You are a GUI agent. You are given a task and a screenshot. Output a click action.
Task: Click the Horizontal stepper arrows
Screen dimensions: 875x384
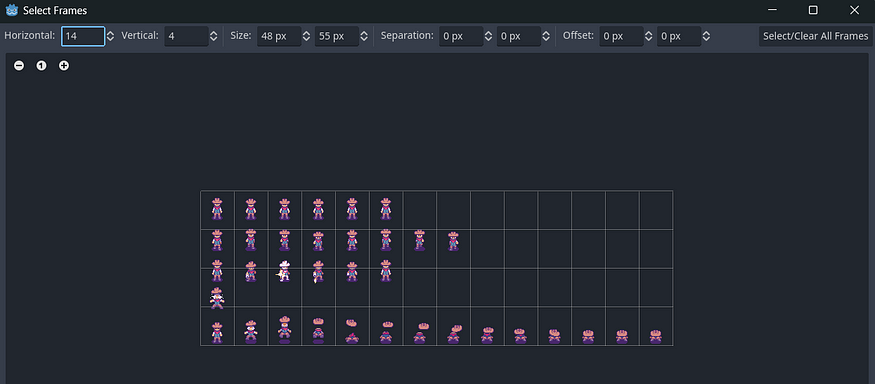point(110,36)
